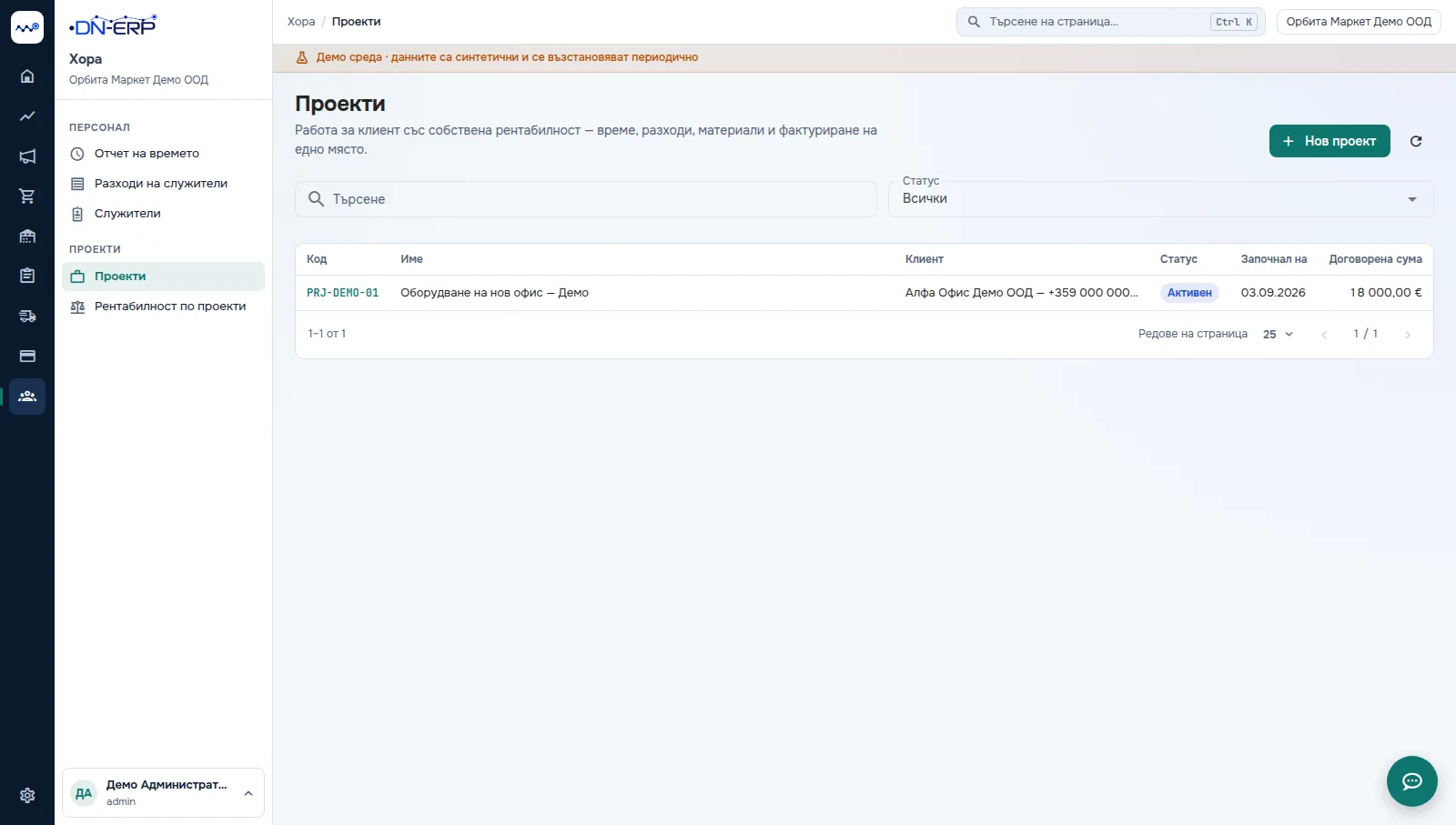Open the clipboard tasks icon in the rail

point(27,276)
